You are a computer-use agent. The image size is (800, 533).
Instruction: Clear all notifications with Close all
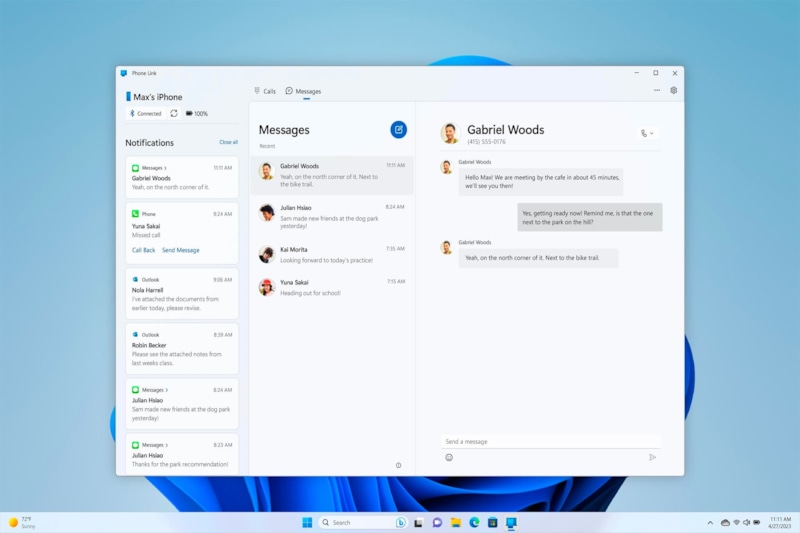point(228,142)
